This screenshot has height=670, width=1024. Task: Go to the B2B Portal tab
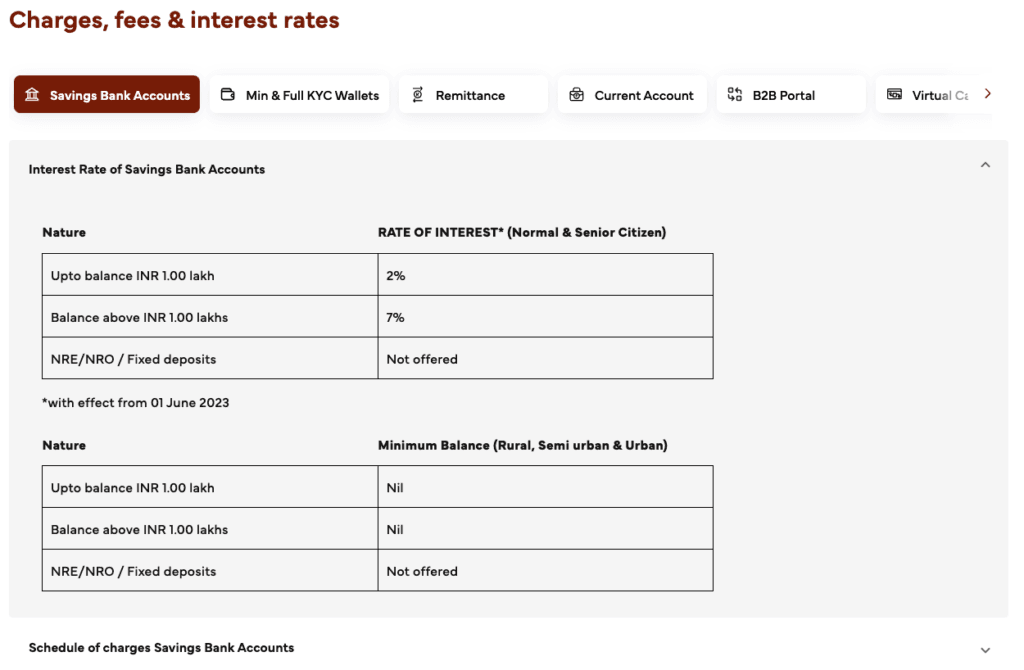click(791, 95)
